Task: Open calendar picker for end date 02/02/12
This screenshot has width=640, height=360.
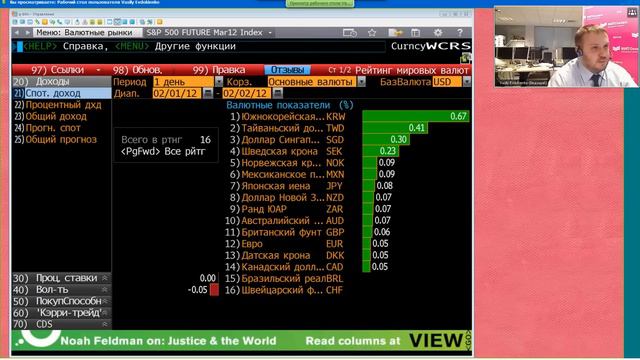Action: (278, 93)
